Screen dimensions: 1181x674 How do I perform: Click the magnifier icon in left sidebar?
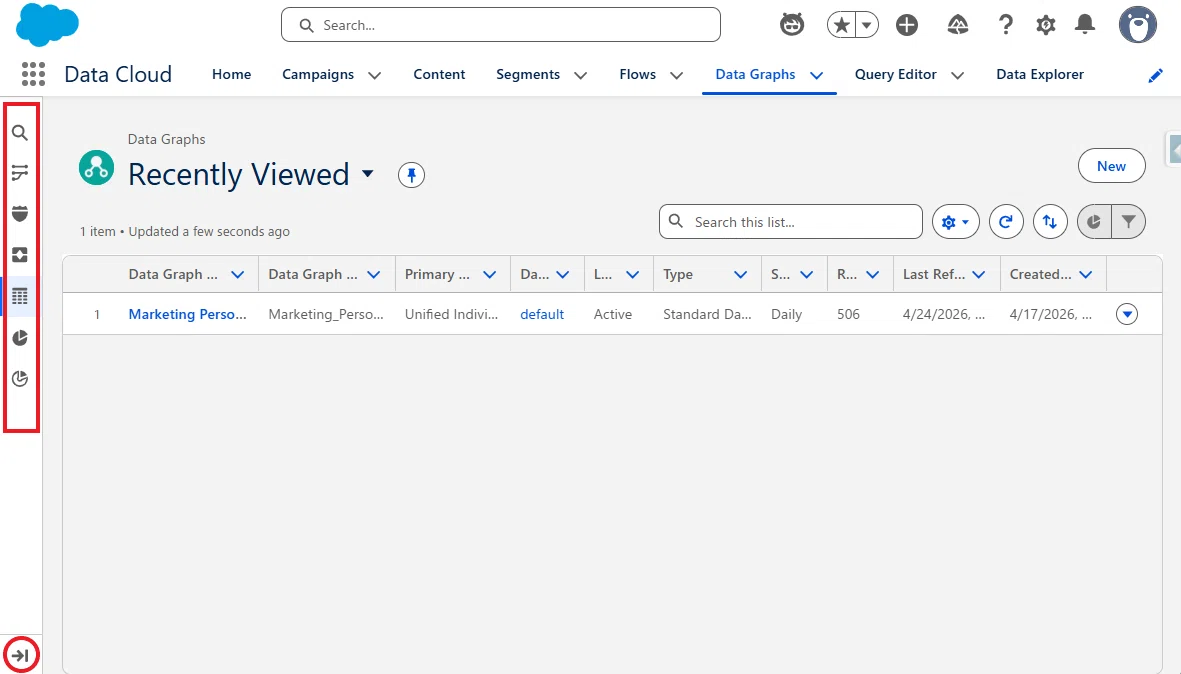click(20, 133)
